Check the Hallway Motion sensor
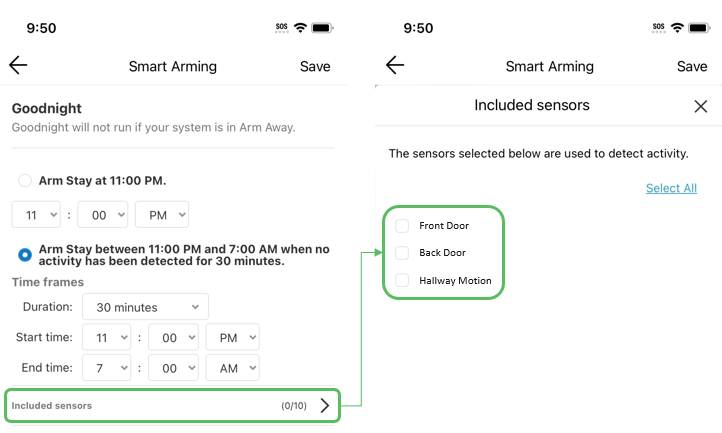This screenshot has height=433, width=722. (402, 280)
